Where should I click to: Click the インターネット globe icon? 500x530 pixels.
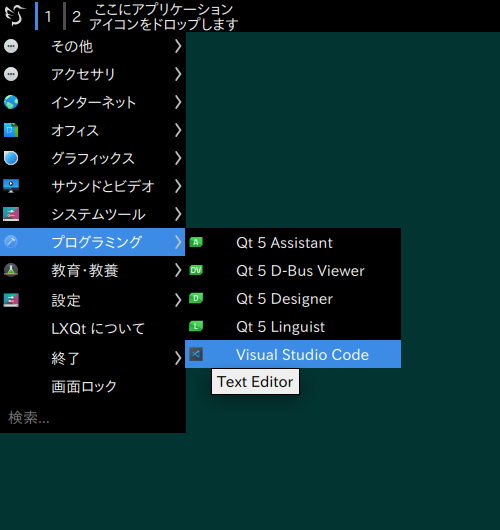(x=11, y=102)
